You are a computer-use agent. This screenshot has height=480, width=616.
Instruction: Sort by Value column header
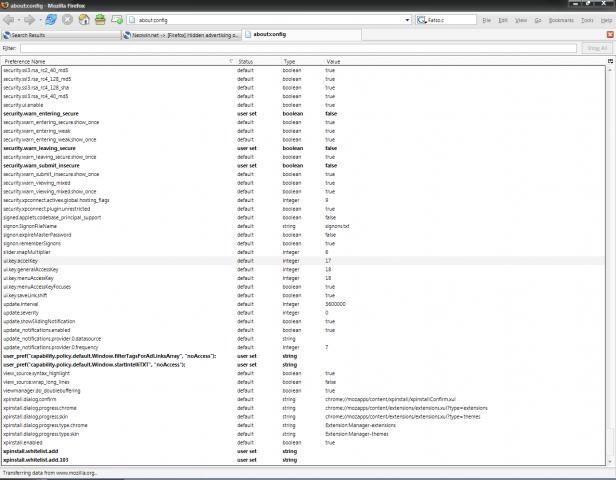point(465,61)
